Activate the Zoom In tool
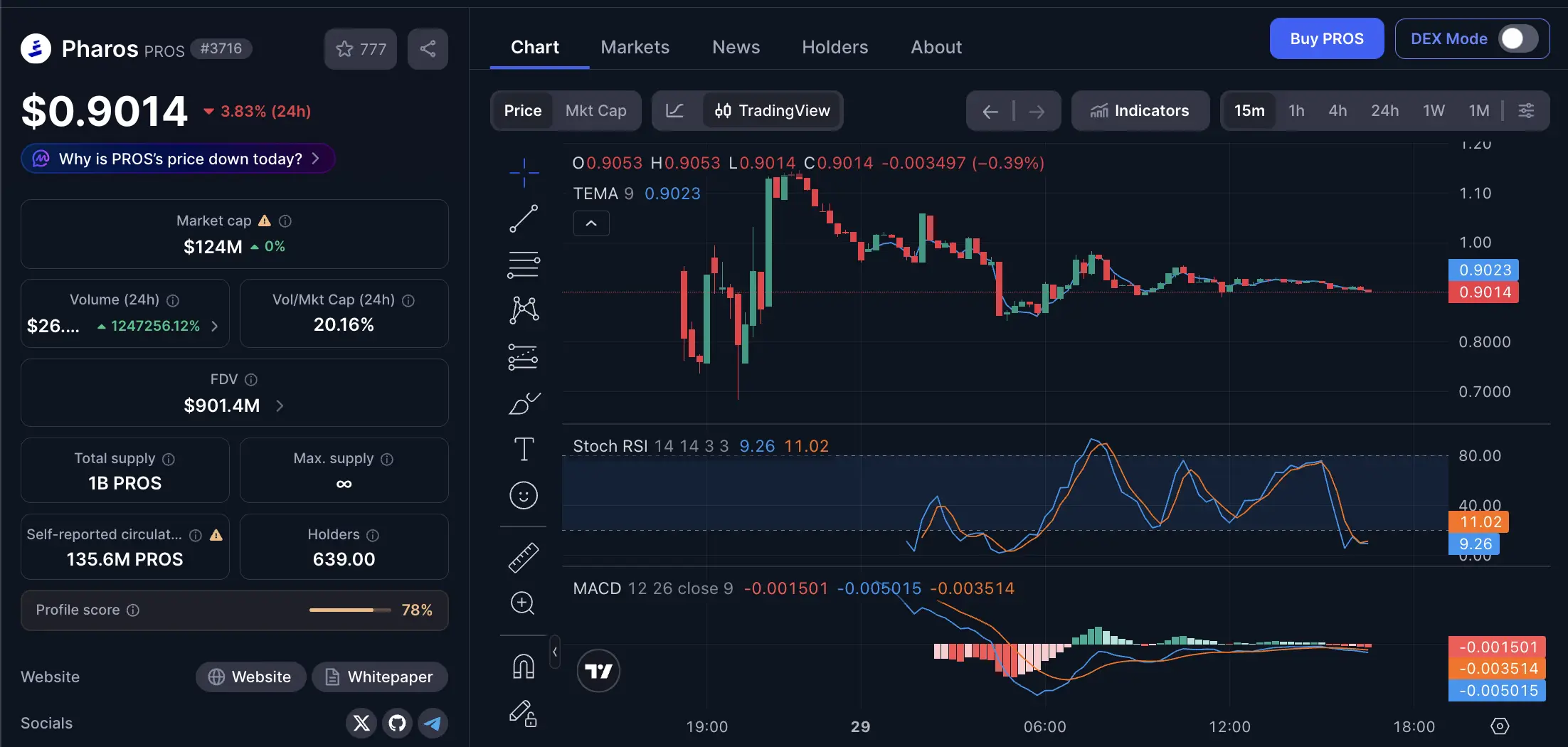The width and height of the screenshot is (1568, 747). [x=524, y=603]
